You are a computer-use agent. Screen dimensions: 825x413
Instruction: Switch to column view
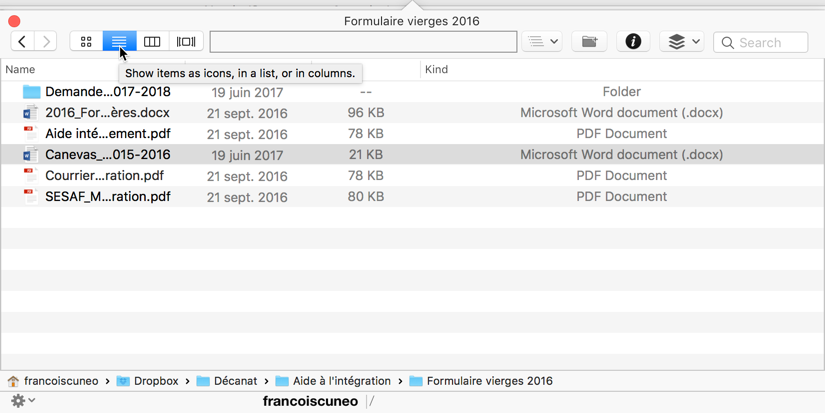click(x=152, y=42)
